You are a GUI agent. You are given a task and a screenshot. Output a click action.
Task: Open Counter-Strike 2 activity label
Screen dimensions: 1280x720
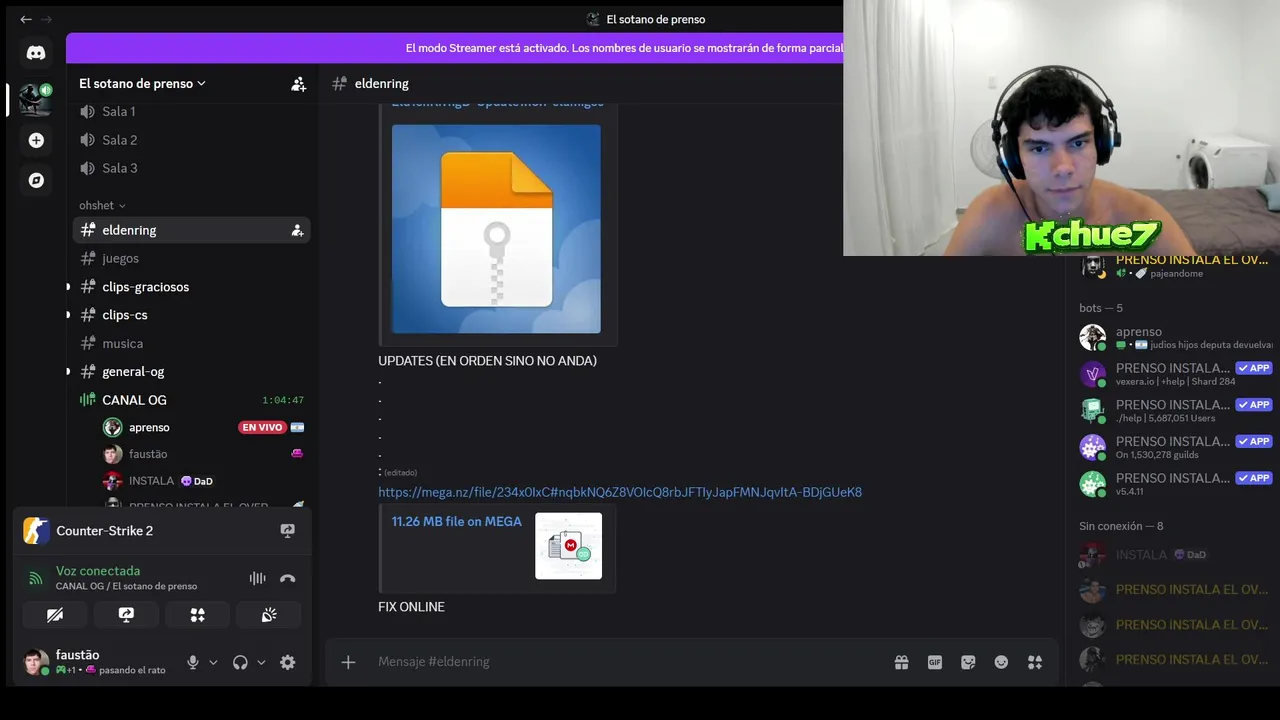pos(105,531)
